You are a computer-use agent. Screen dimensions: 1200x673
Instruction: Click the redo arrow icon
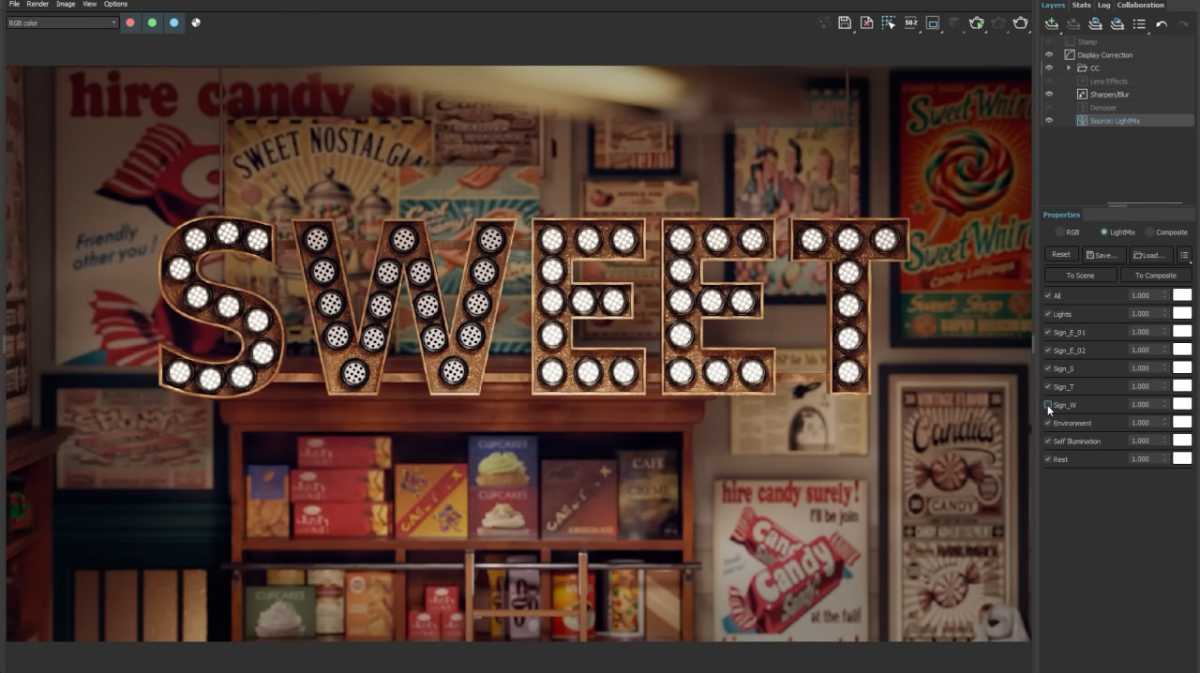coord(1183,24)
